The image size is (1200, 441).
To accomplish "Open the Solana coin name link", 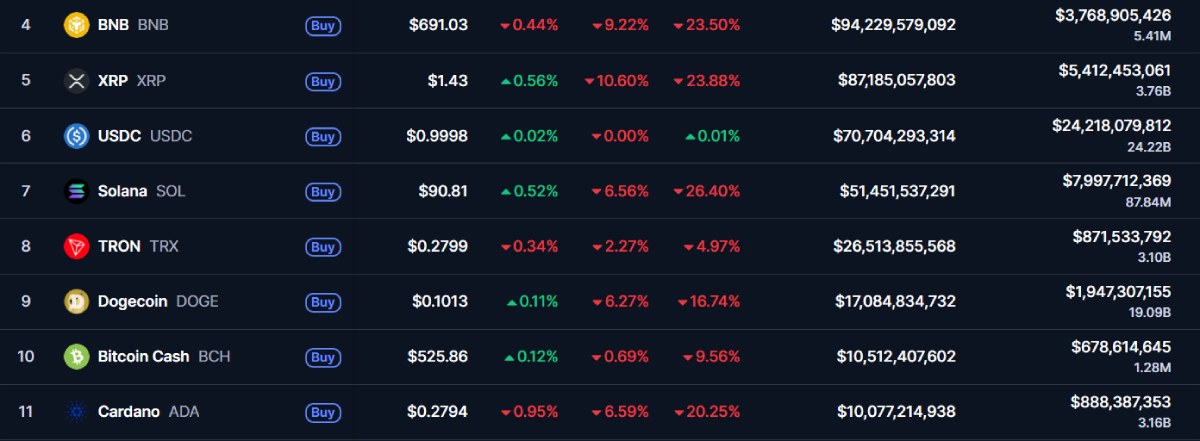I will click(122, 191).
